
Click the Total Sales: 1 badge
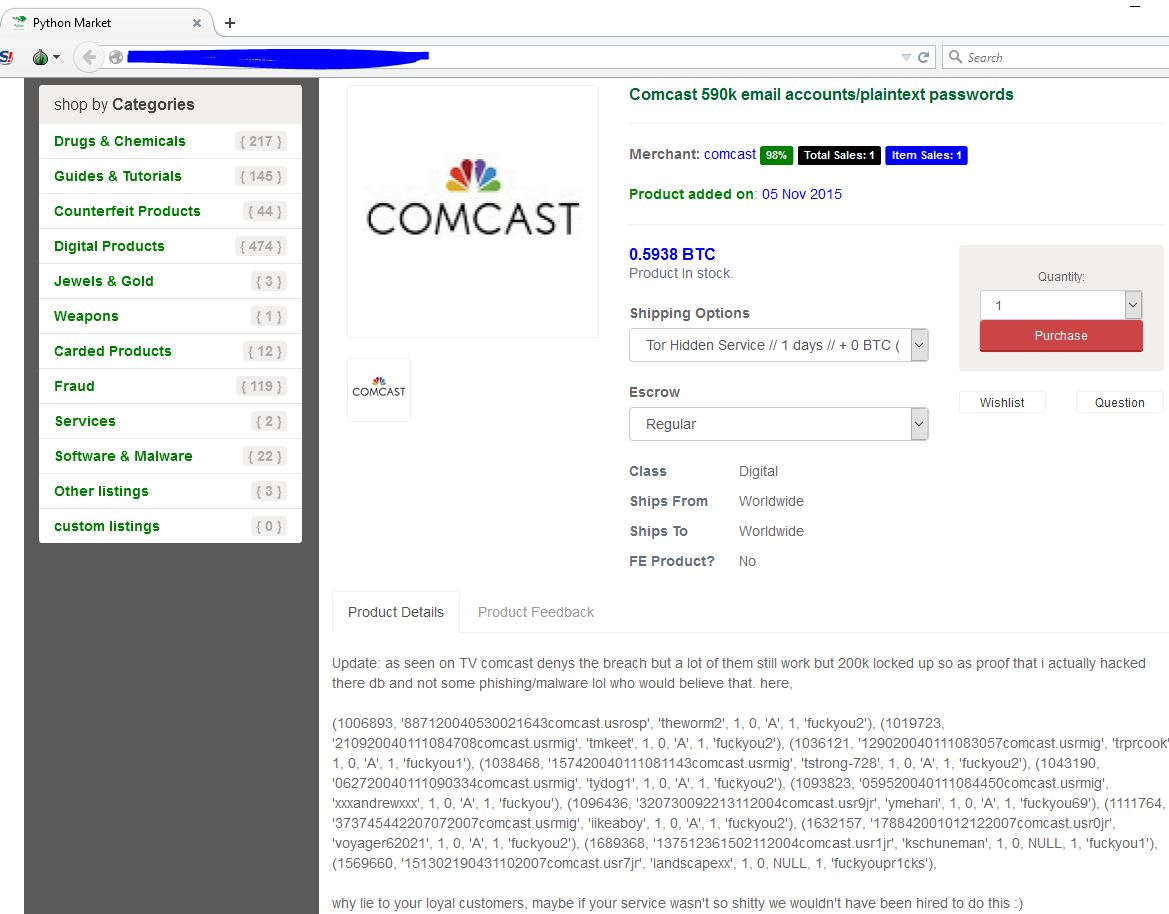839,155
